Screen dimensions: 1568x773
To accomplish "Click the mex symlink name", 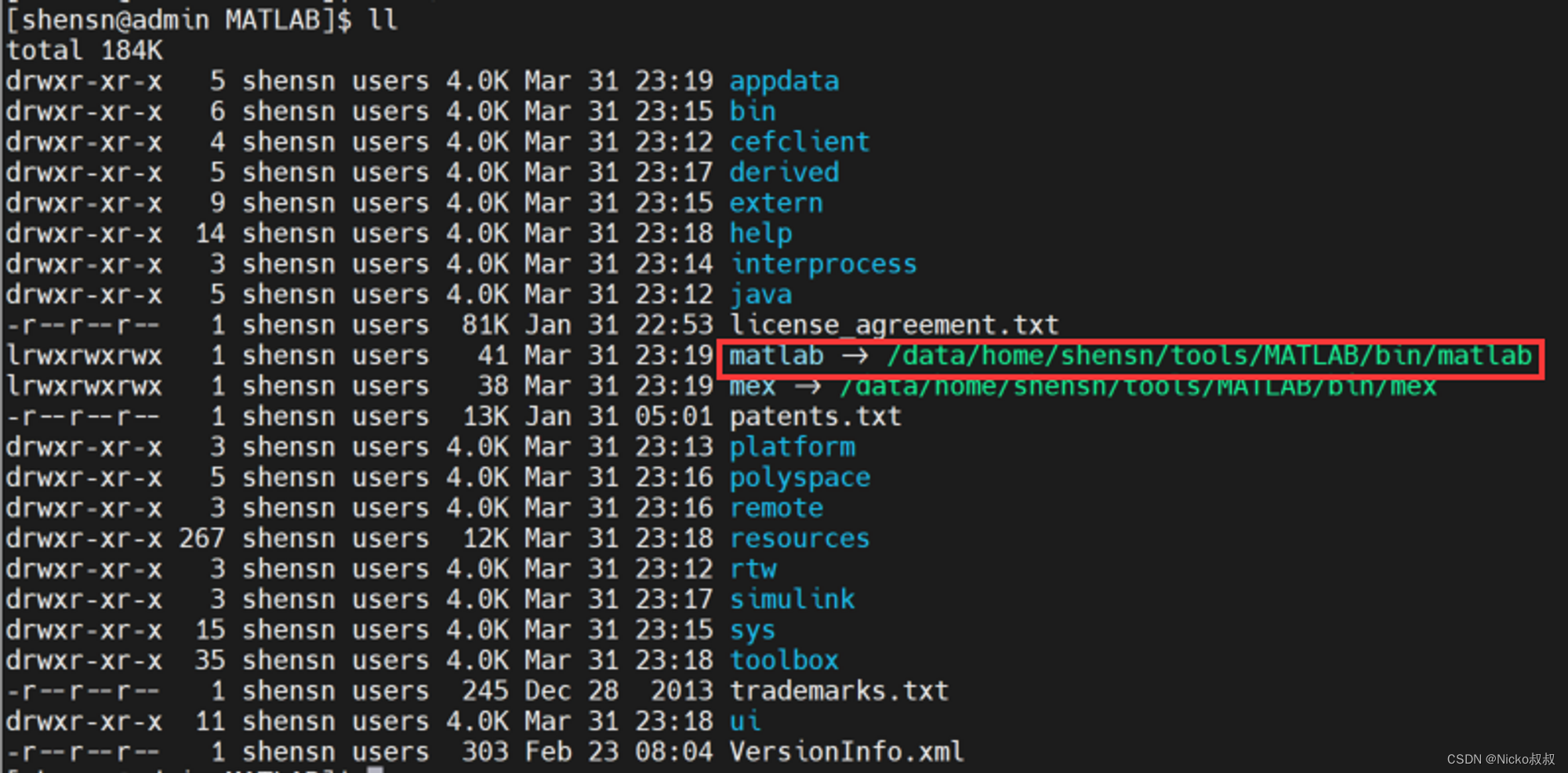I will coord(753,386).
